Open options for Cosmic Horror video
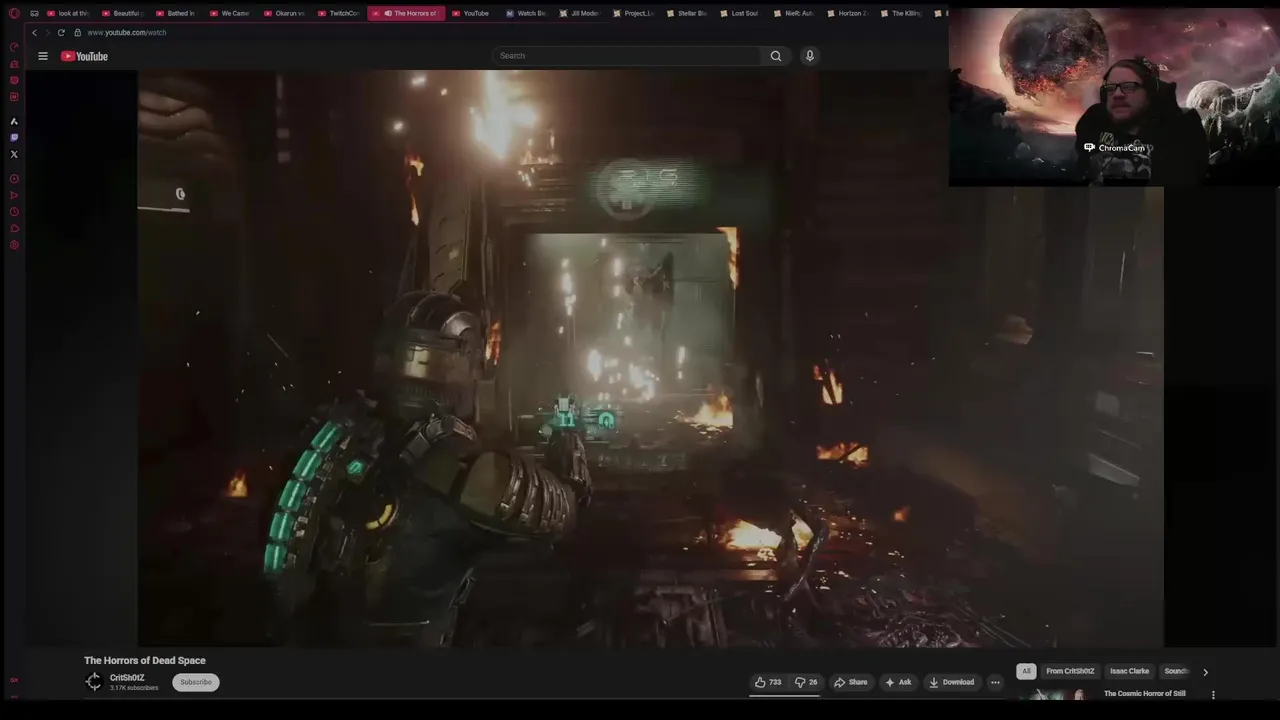Screen dimensions: 1280x720 click(1213, 695)
